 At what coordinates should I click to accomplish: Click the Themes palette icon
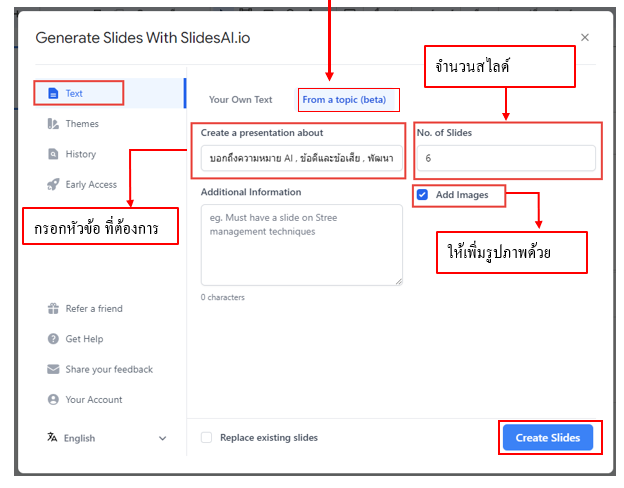pyautogui.click(x=53, y=124)
